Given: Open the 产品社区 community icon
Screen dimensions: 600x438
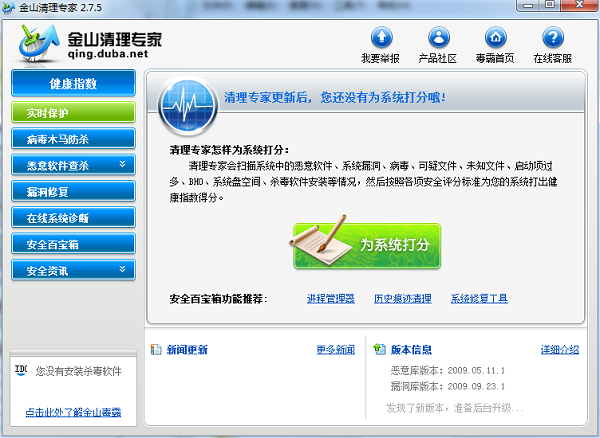Looking at the screenshot, I should (x=439, y=37).
